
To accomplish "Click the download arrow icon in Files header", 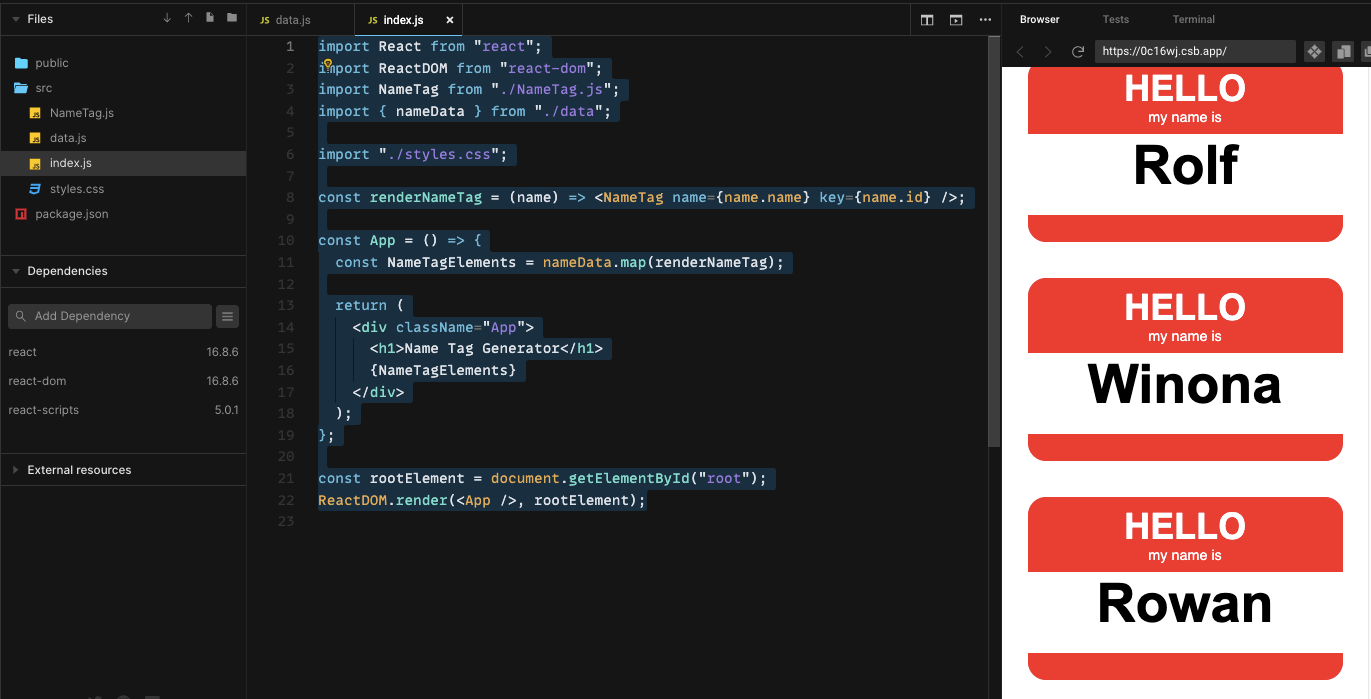I will click(167, 18).
